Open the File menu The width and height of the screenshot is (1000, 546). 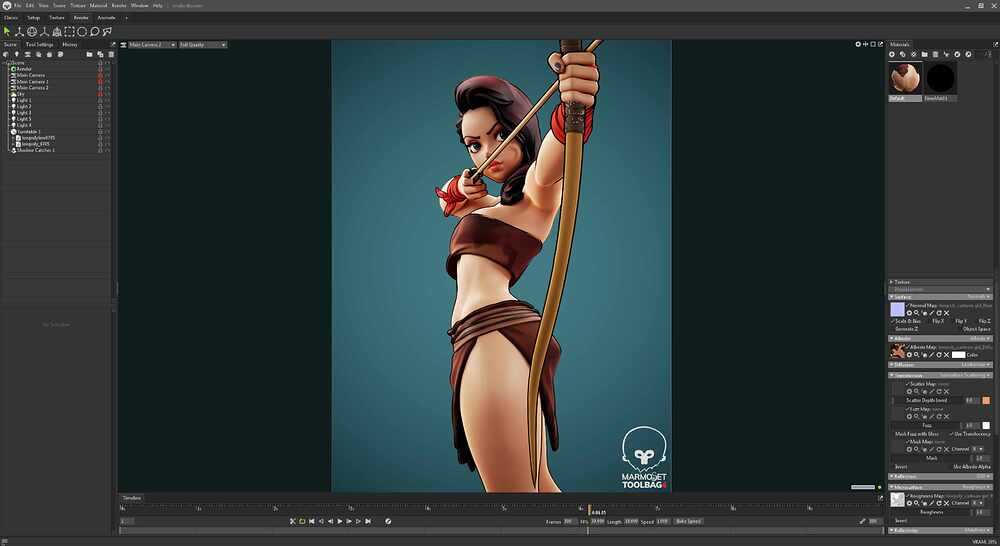(18, 5)
